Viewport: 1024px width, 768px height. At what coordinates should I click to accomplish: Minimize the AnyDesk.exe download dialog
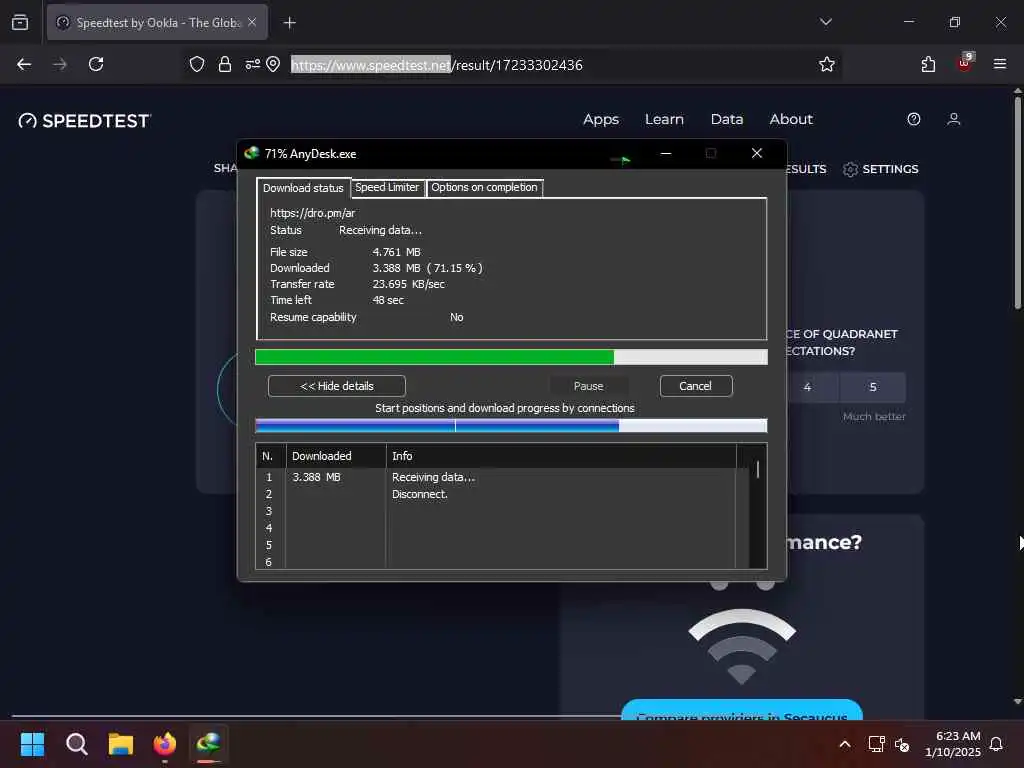pyautogui.click(x=665, y=153)
